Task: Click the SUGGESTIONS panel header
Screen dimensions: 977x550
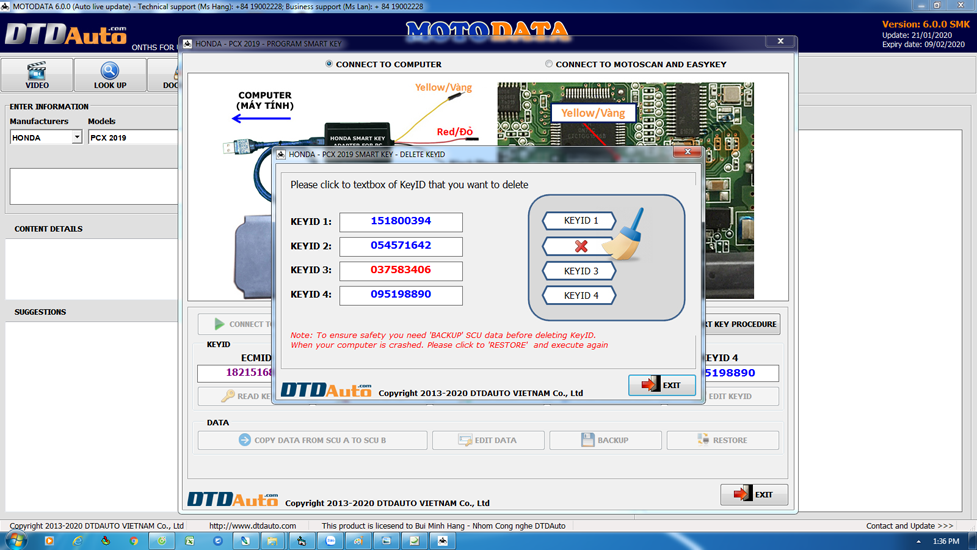Action: point(41,311)
